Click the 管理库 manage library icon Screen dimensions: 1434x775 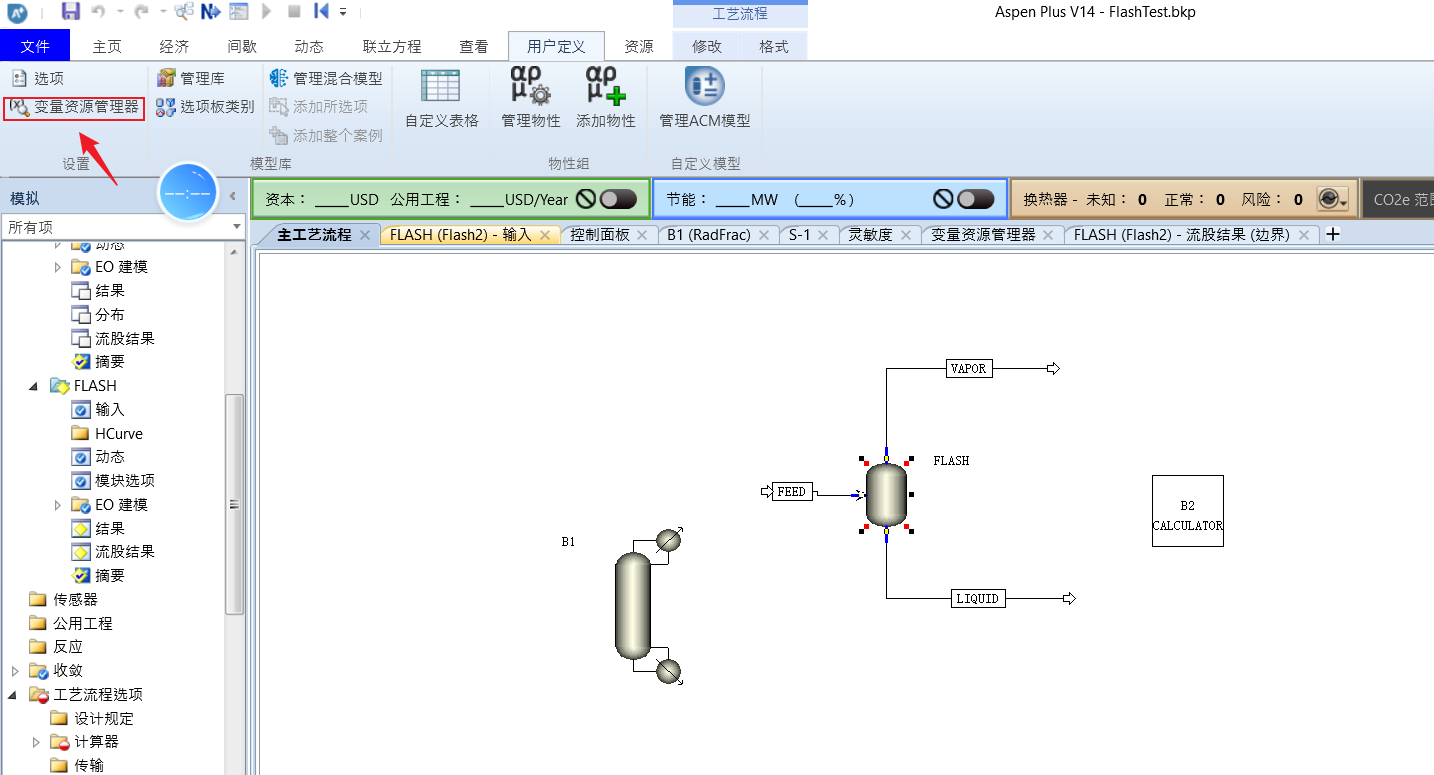coord(191,78)
